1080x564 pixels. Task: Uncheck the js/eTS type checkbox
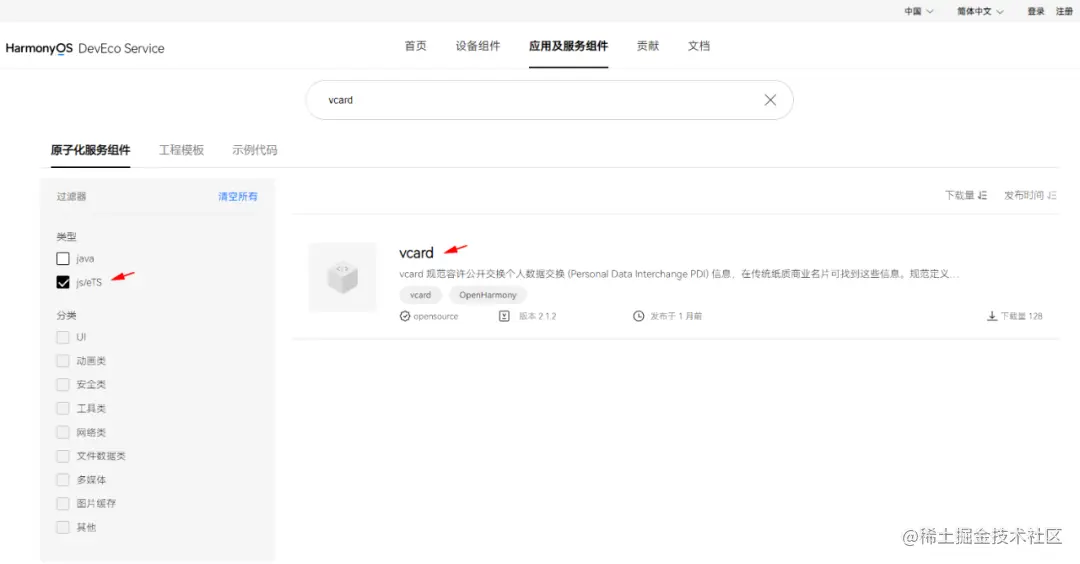63,282
